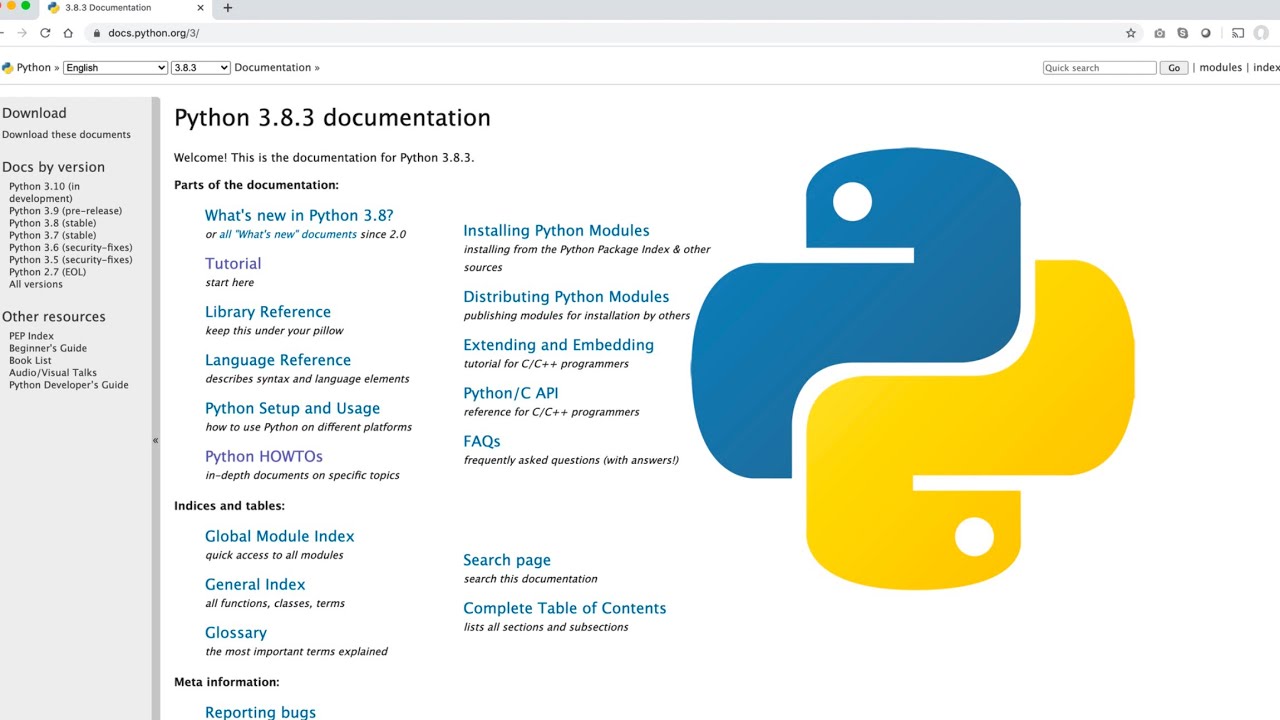Screen dimensions: 1280x720
Task: Collapse the sidebar using the « handle
Action: 155,440
